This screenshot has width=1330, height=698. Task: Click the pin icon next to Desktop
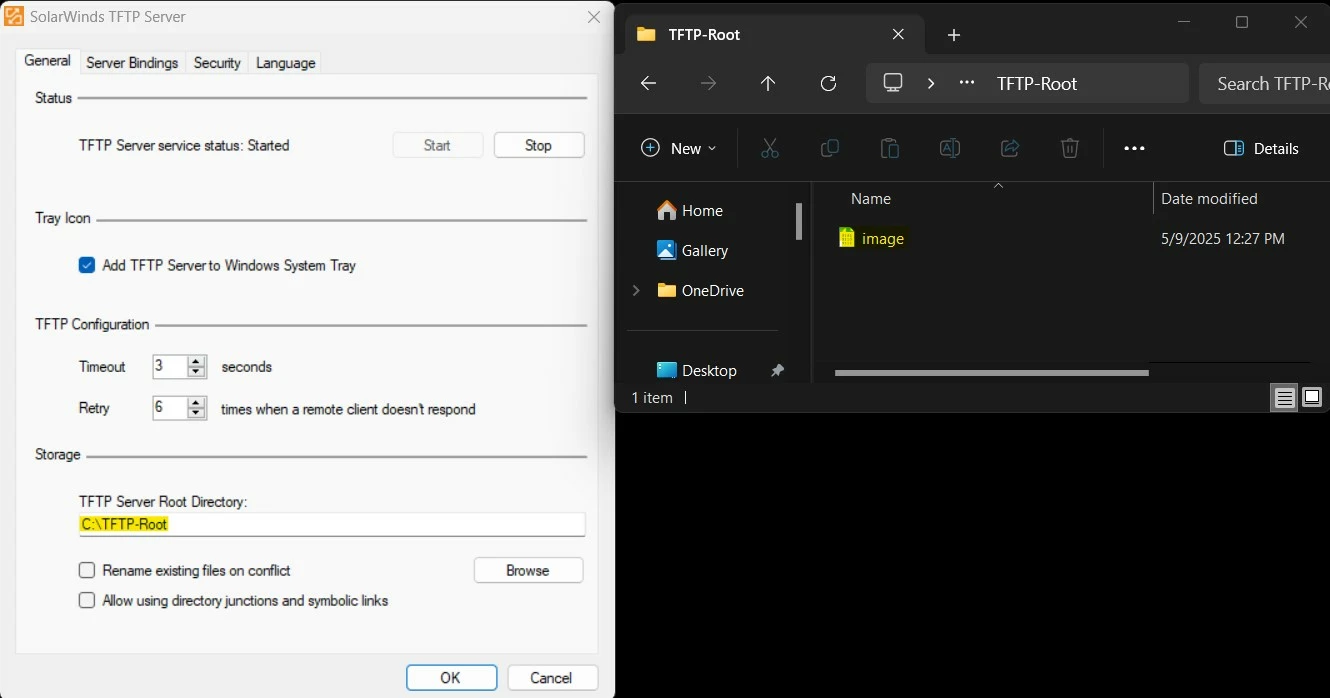pyautogui.click(x=777, y=371)
